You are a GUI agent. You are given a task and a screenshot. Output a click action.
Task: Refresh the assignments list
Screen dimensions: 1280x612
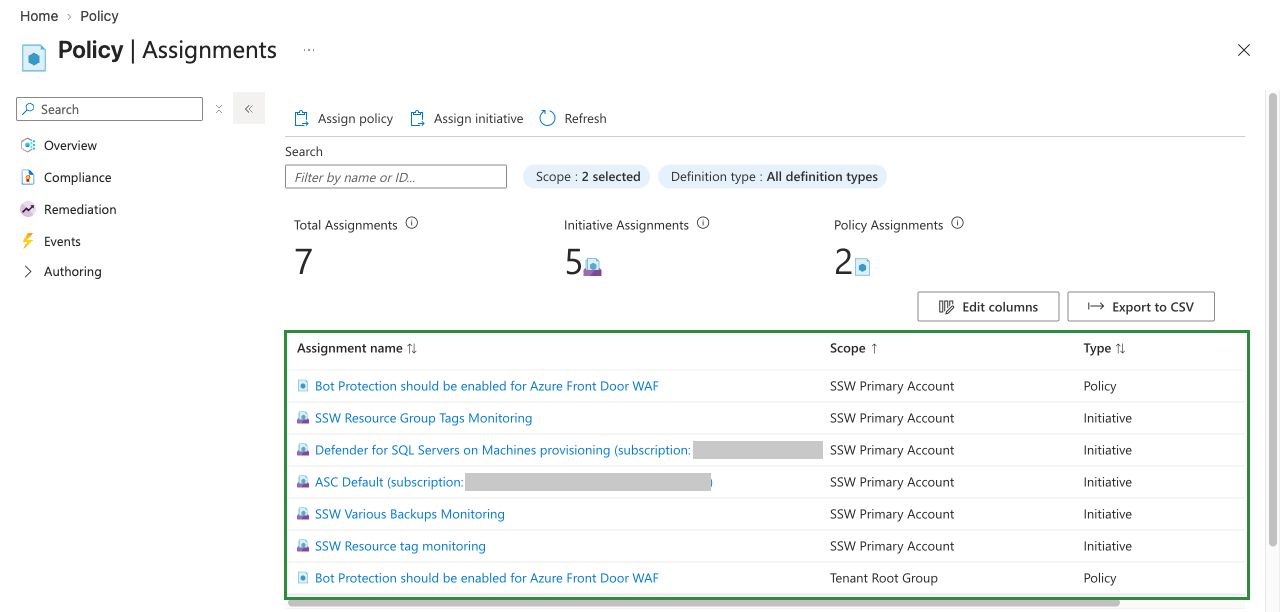(573, 118)
